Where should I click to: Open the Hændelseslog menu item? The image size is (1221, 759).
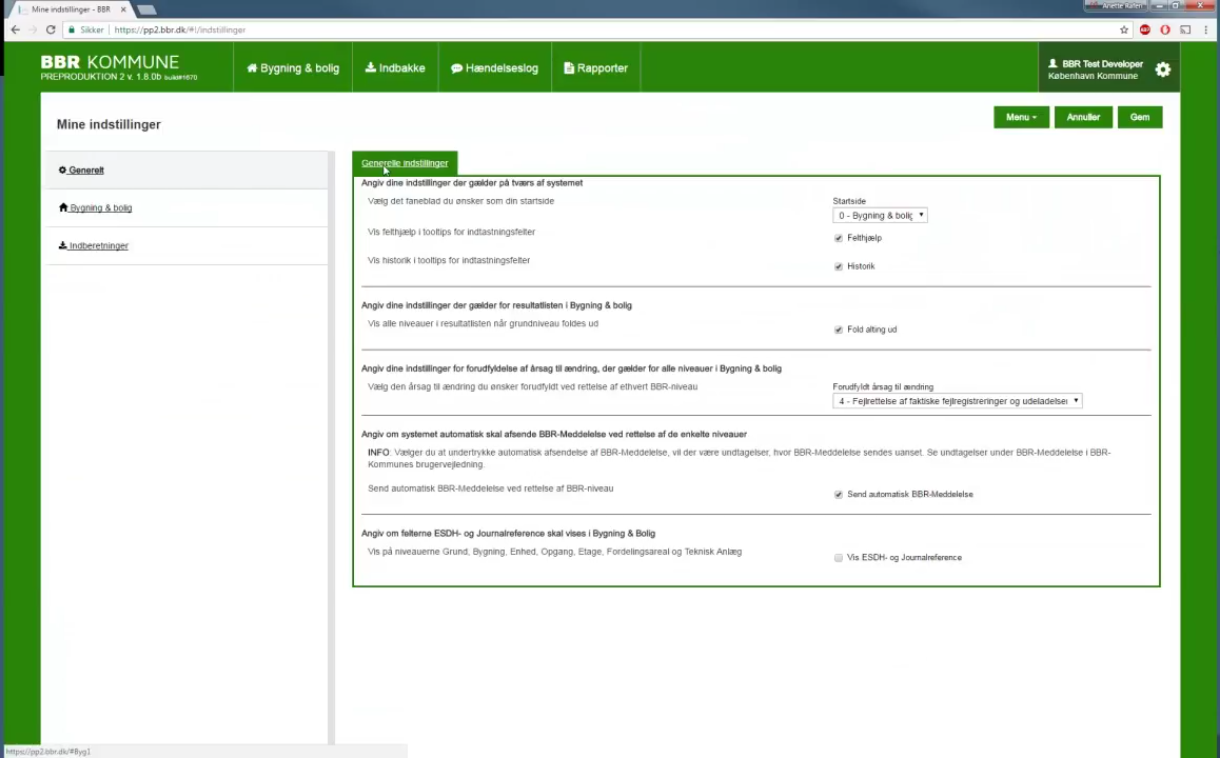[x=494, y=68]
